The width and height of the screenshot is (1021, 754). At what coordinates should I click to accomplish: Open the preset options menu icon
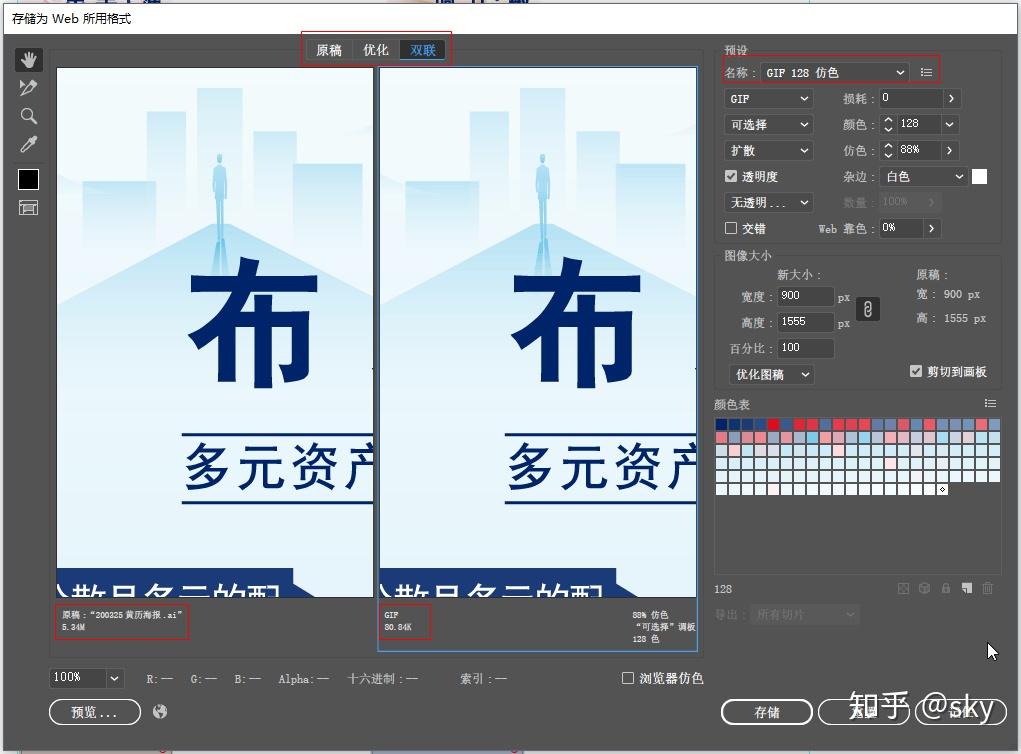(927, 72)
